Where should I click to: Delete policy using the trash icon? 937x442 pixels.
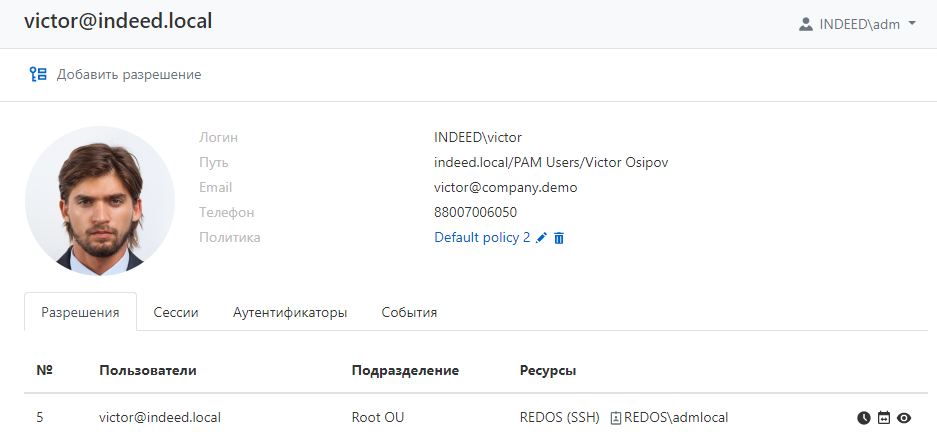(x=559, y=238)
